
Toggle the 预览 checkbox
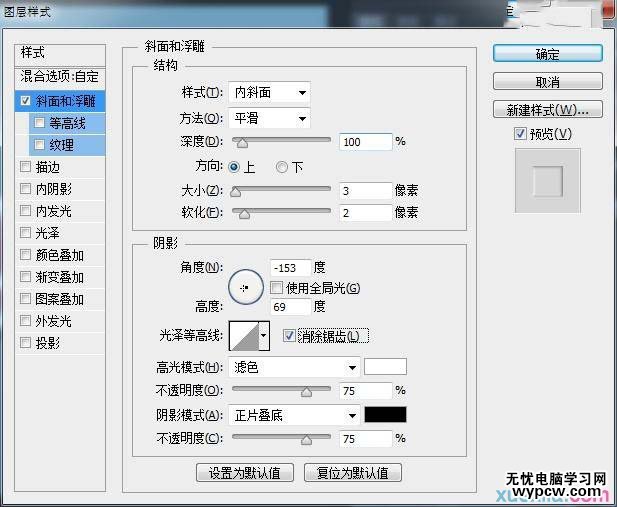click(x=520, y=133)
